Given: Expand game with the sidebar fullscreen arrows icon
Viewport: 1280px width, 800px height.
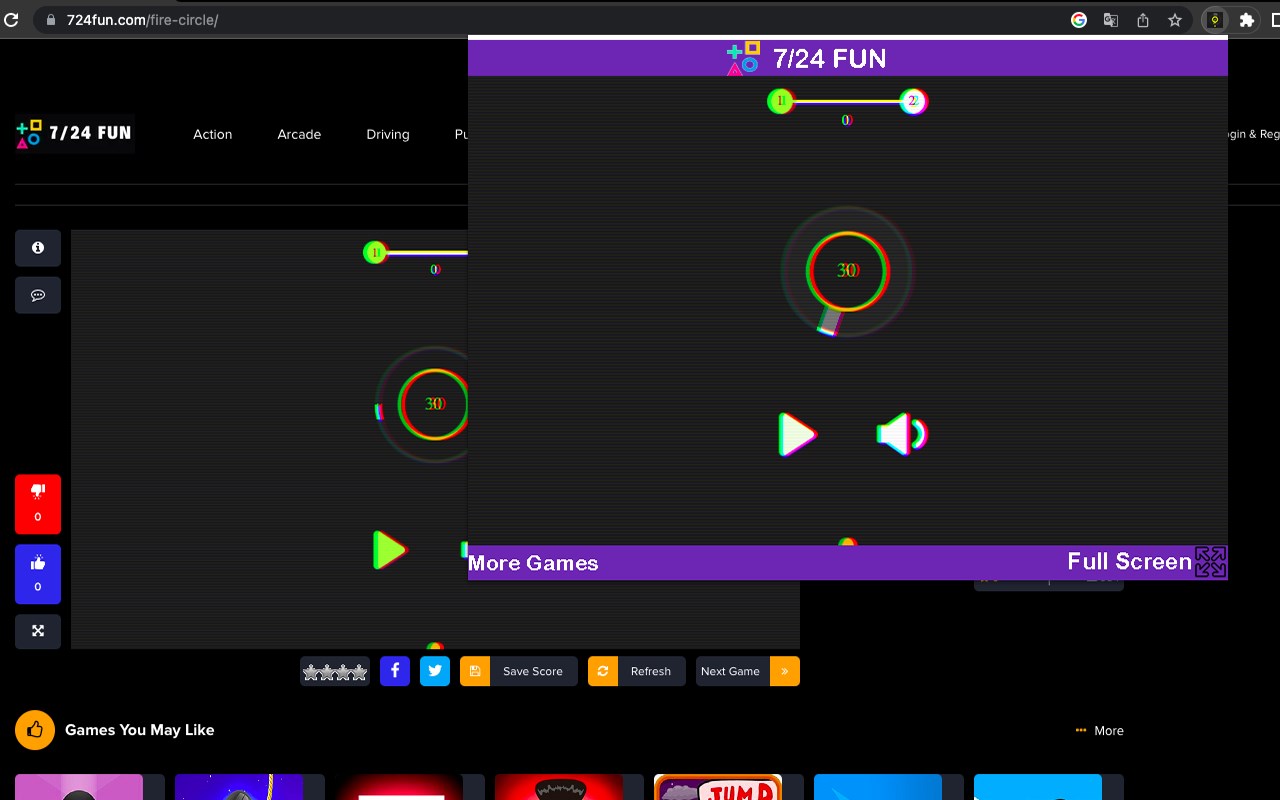Looking at the screenshot, I should click(x=37, y=631).
